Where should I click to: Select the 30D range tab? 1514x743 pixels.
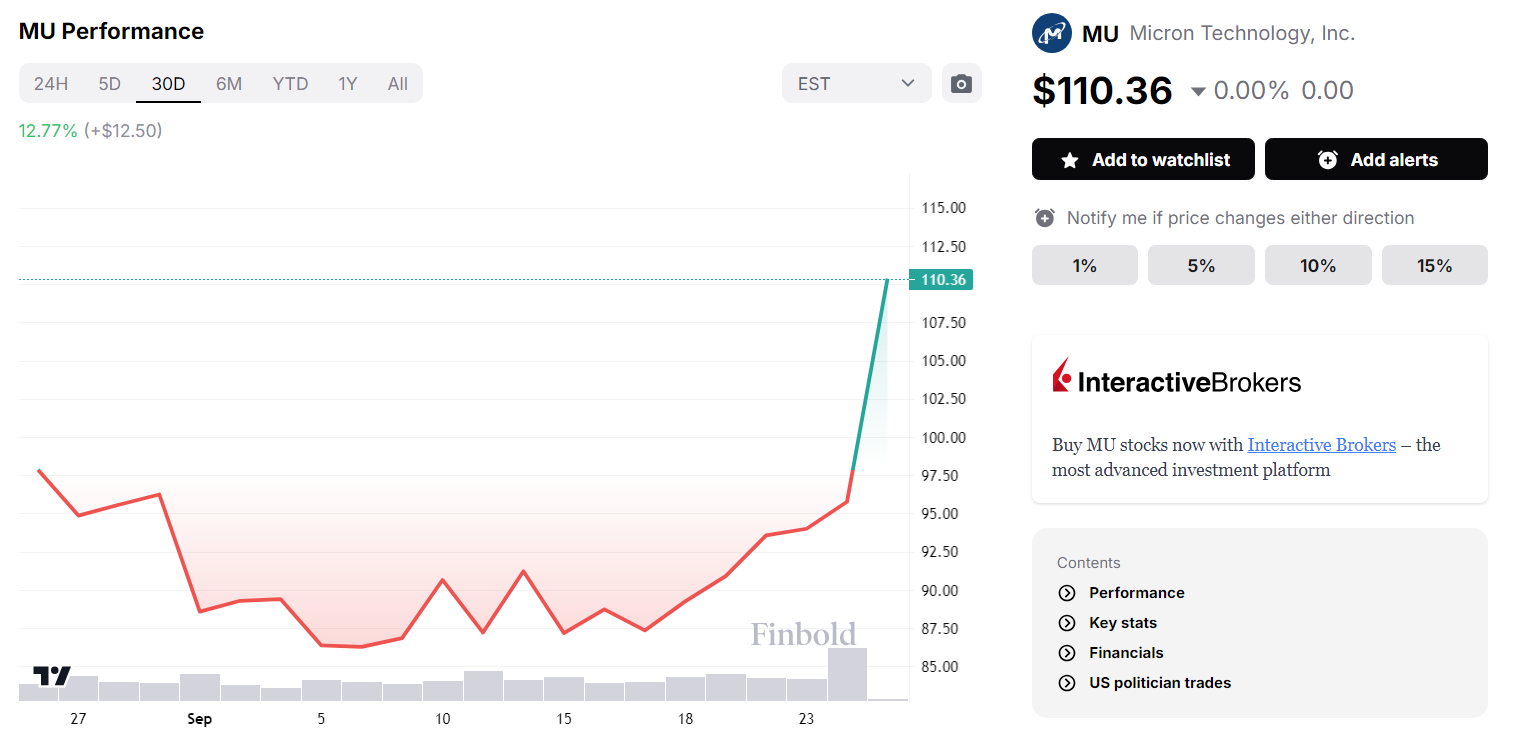[168, 83]
